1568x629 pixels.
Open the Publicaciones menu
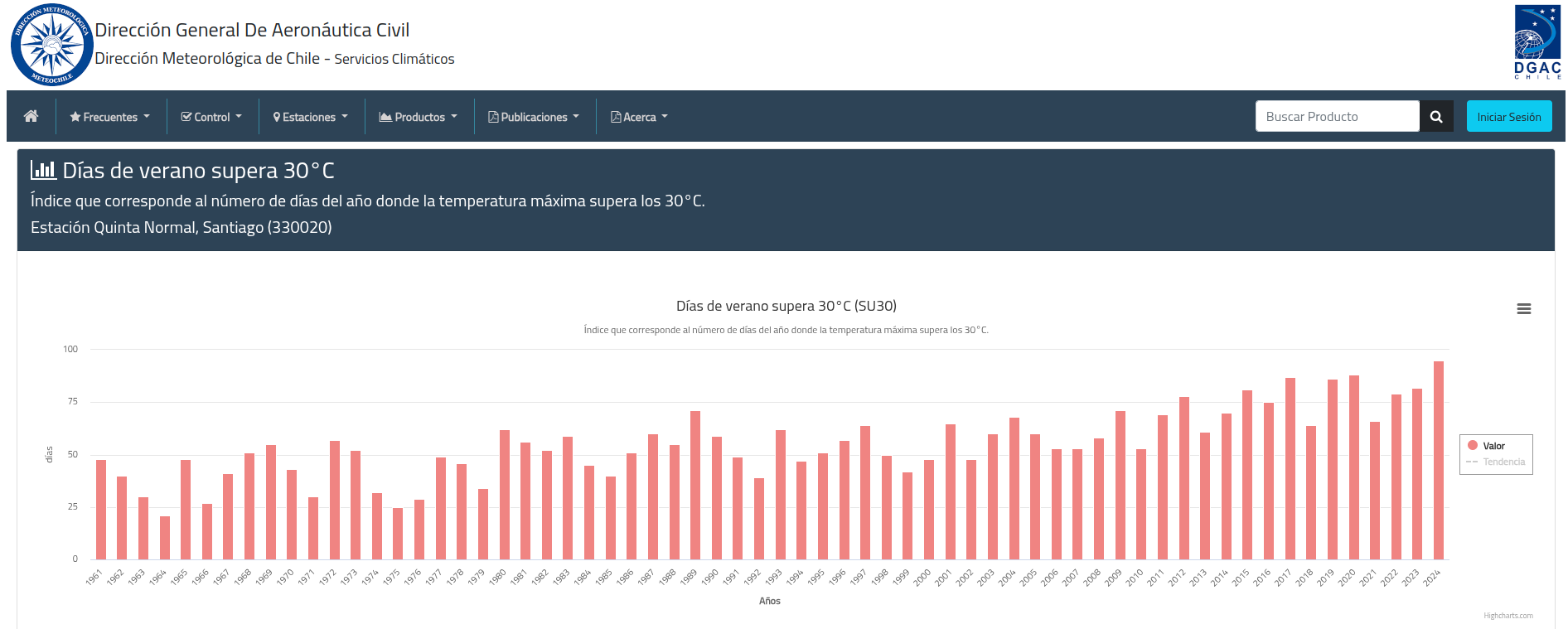pyautogui.click(x=534, y=117)
